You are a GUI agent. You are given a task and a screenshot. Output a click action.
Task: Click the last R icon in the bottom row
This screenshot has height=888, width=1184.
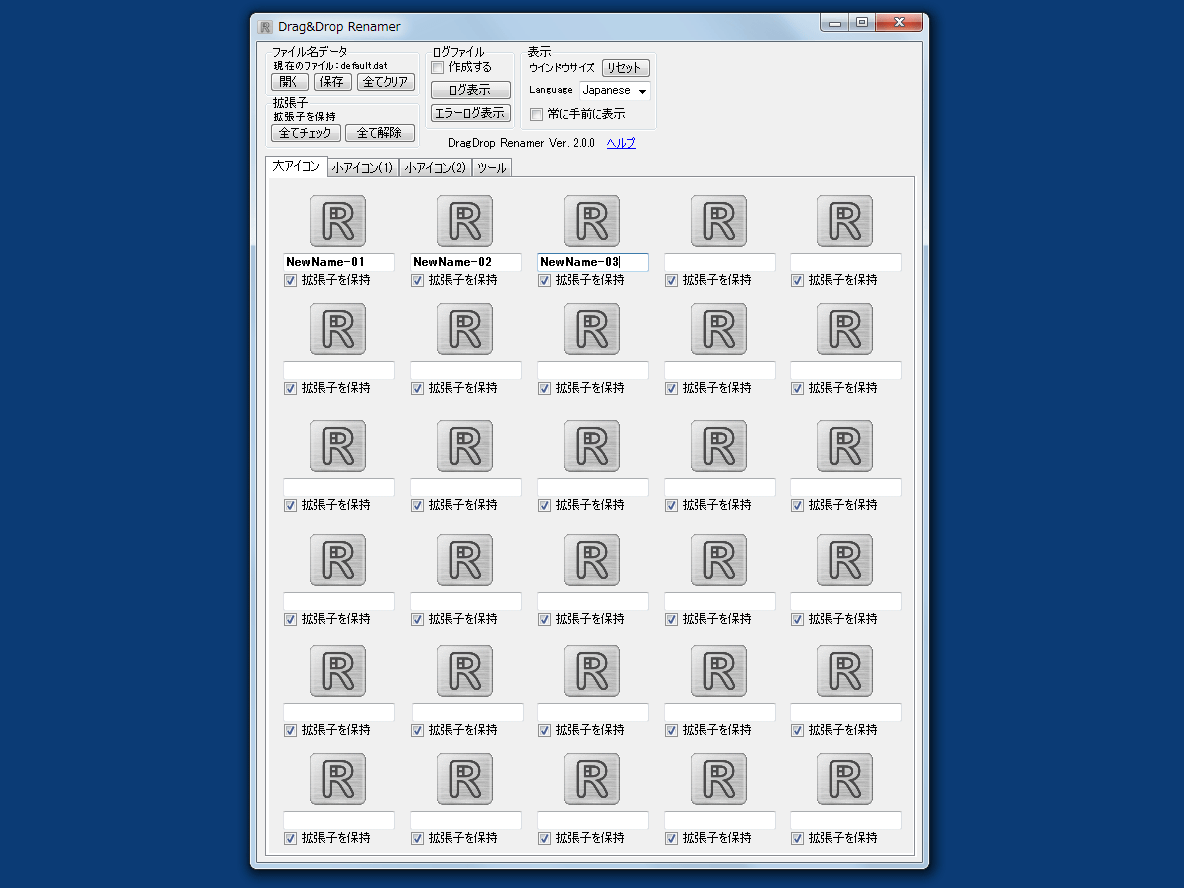pyautogui.click(x=844, y=779)
